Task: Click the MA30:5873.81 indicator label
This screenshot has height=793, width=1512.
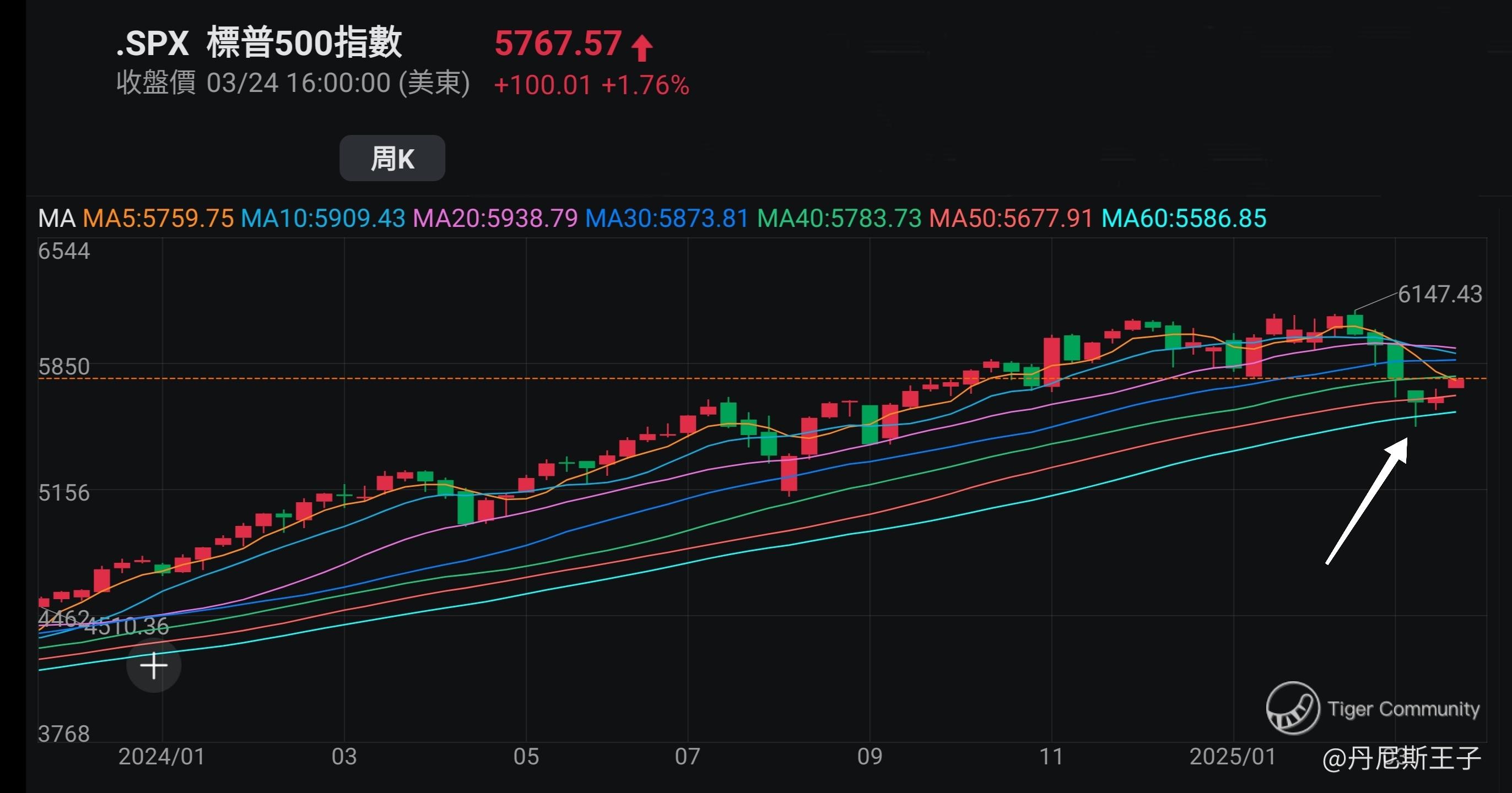Action: (x=667, y=219)
